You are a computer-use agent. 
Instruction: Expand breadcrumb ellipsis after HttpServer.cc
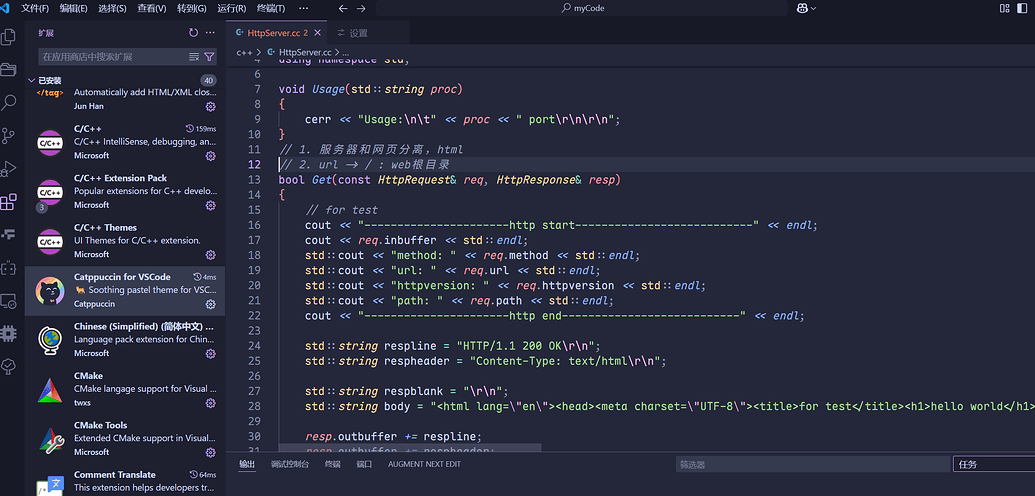(x=345, y=52)
